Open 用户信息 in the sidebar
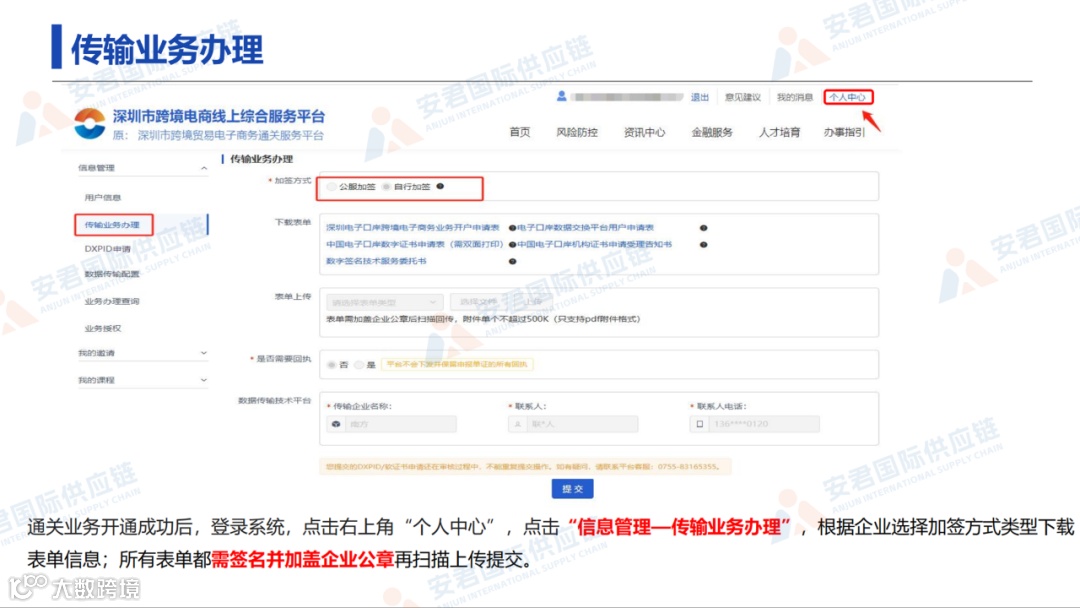This screenshot has height=608, width=1080. click(103, 198)
